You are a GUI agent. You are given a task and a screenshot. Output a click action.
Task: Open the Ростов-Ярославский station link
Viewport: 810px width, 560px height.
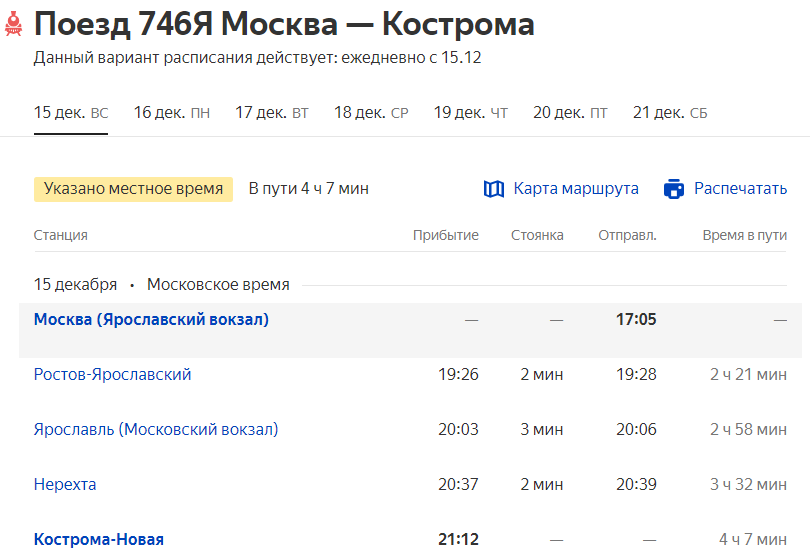(x=112, y=375)
